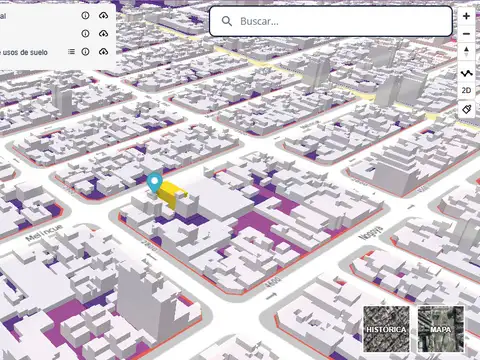
Task: Open info for the top layer row
Action: [x=85, y=16]
